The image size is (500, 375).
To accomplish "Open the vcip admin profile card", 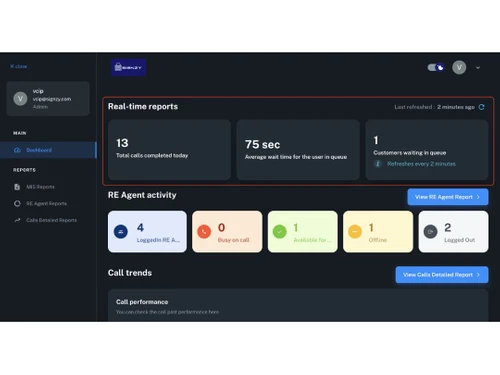I will [x=48, y=99].
